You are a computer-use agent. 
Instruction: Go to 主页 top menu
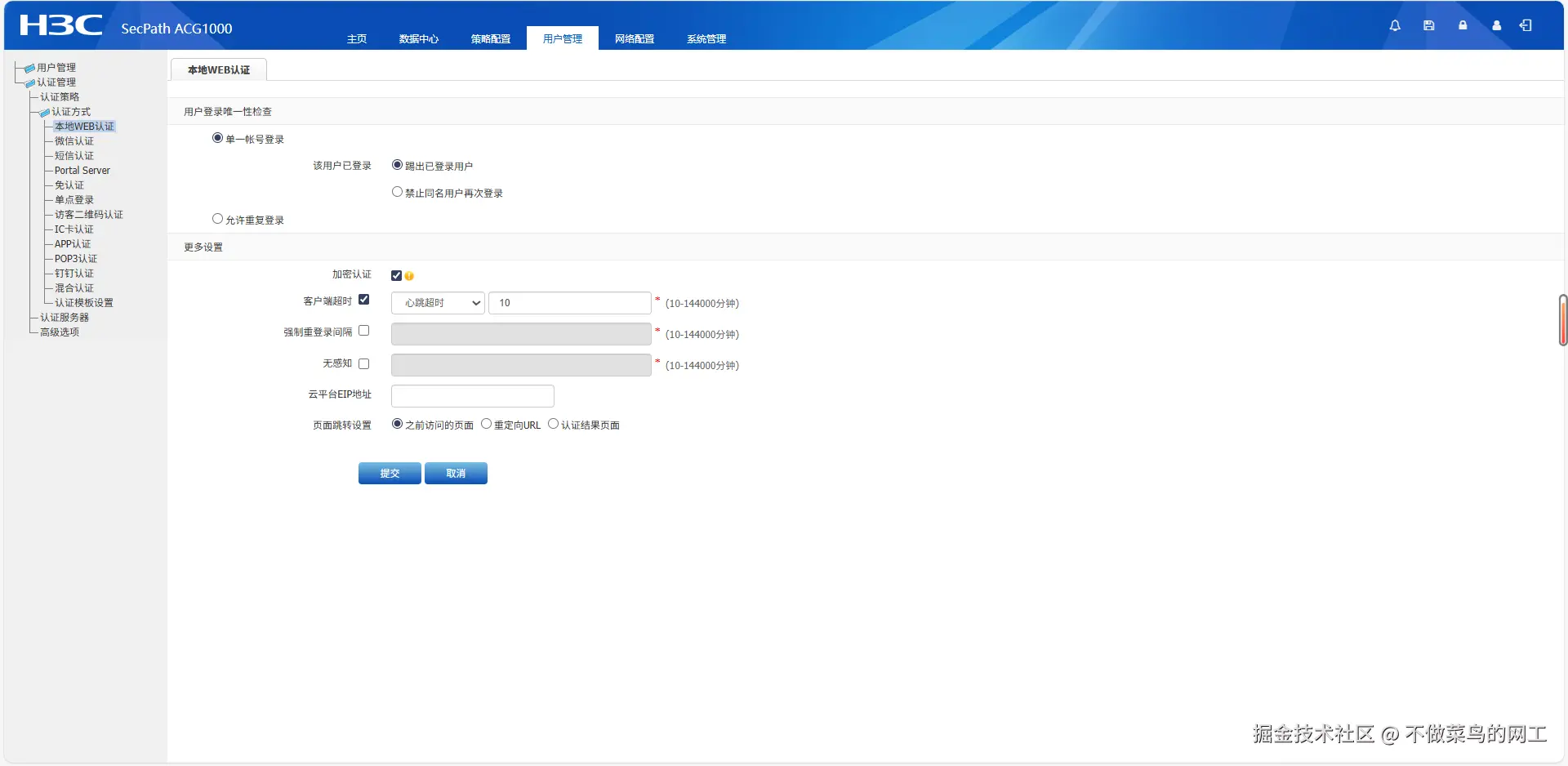click(x=357, y=38)
